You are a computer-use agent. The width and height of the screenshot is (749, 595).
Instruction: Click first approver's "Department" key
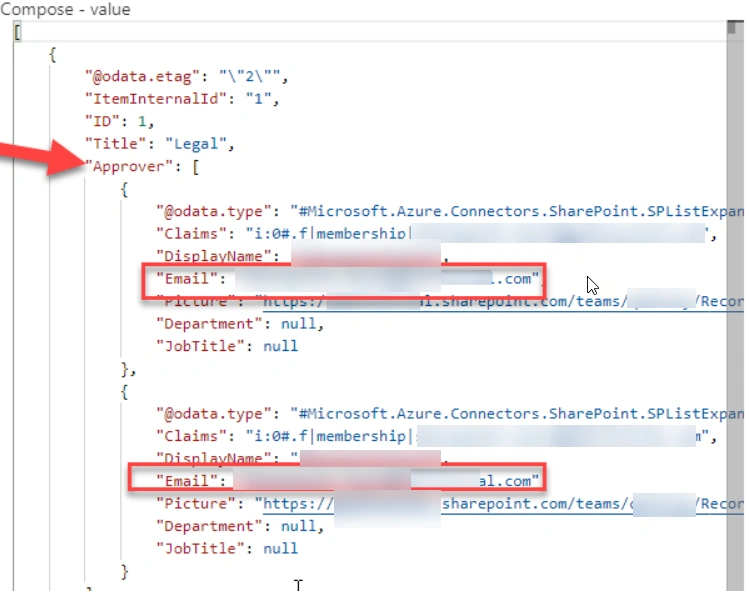209,324
